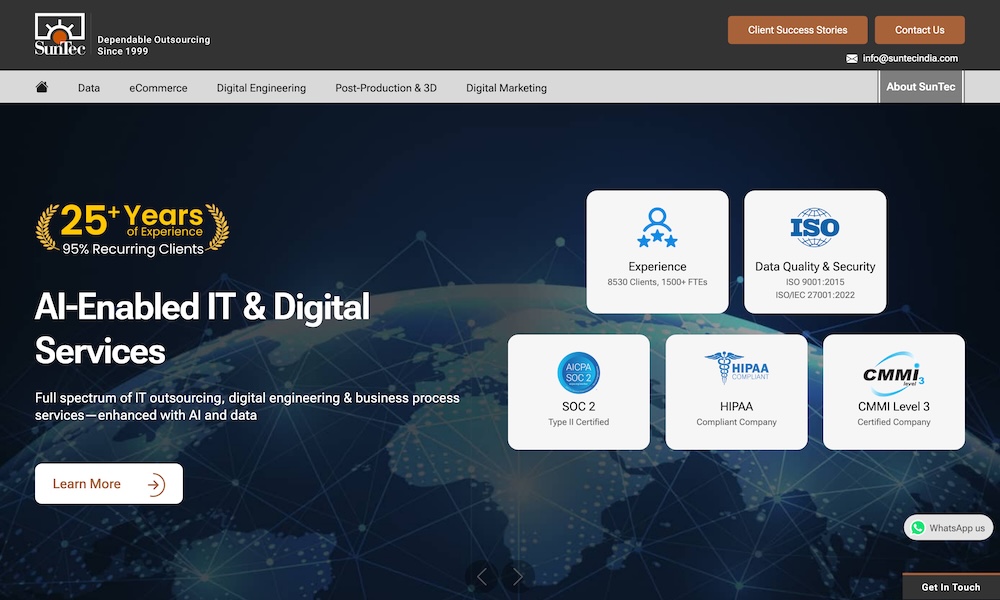This screenshot has width=1000, height=600.
Task: Go to previous slide arrow
Action: (x=482, y=577)
